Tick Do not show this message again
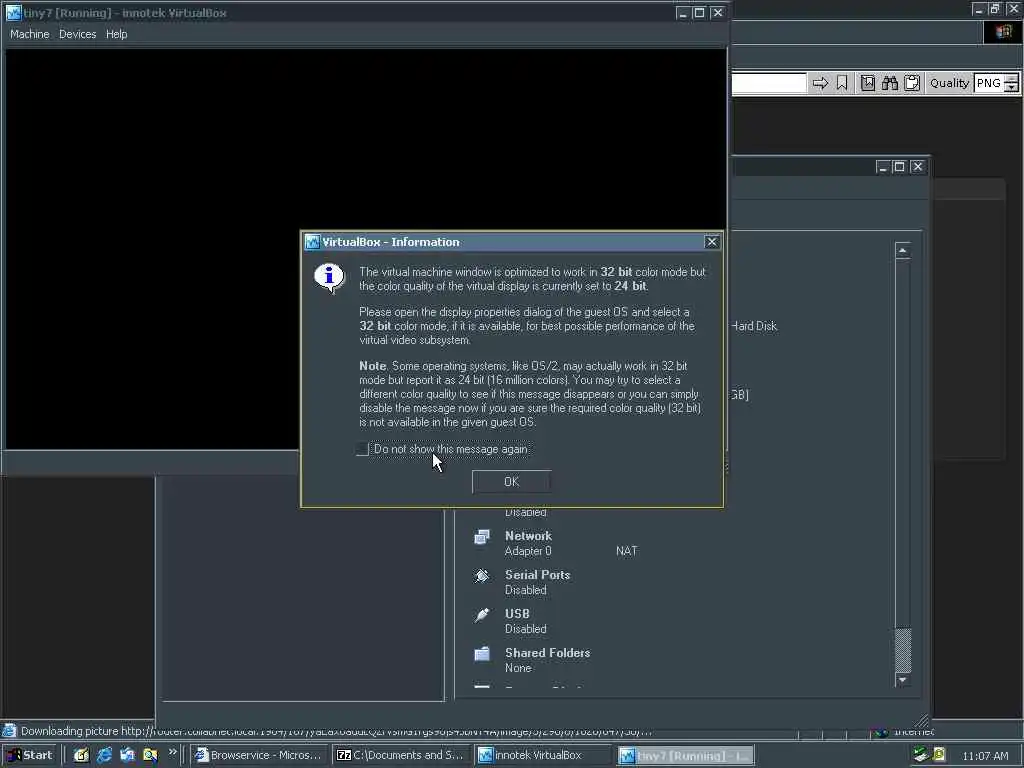1024x768 pixels. click(362, 449)
